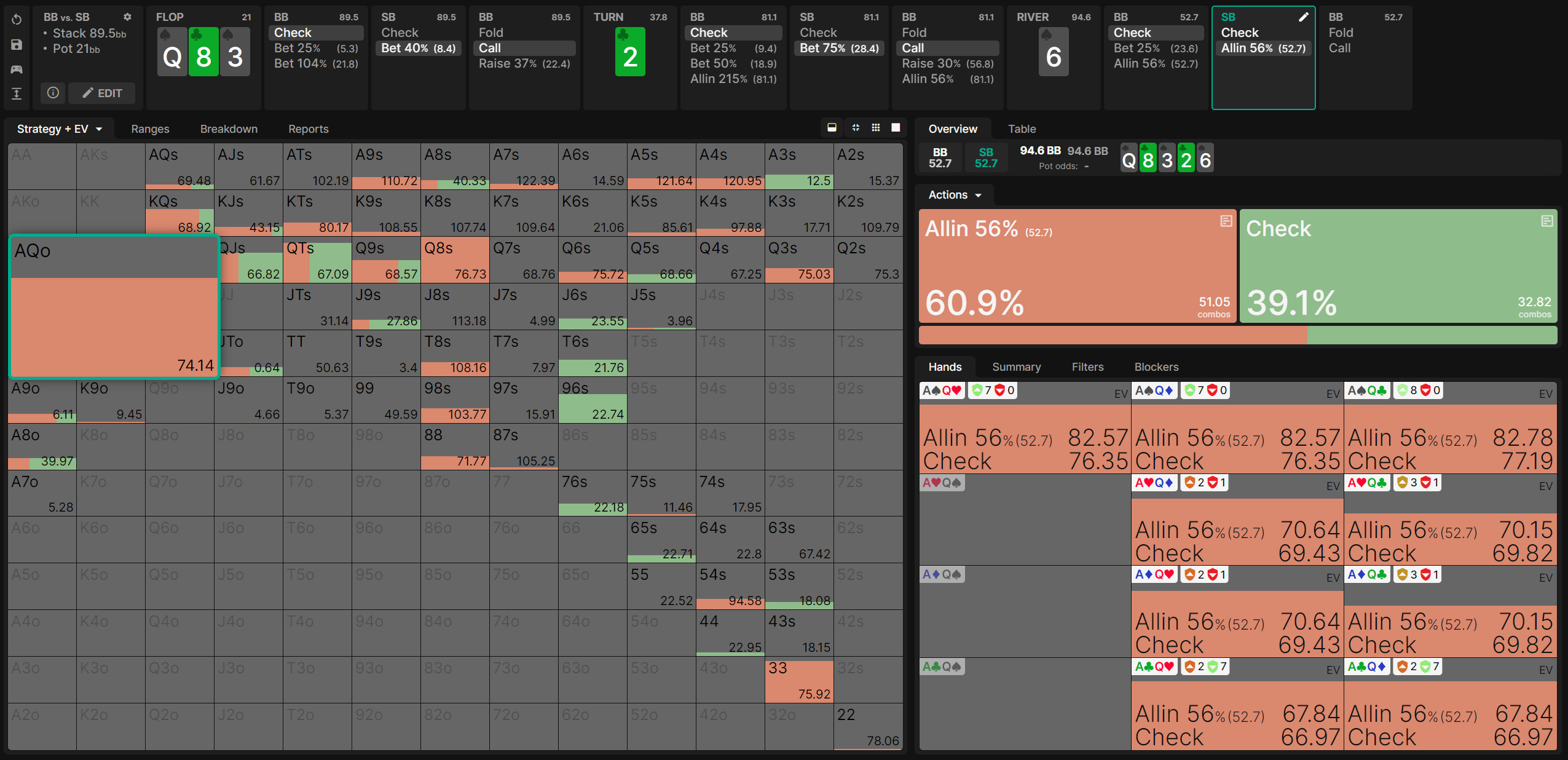This screenshot has width=1568, height=760.
Task: Click the reset/undo arrow icon in left sidebar
Action: [17, 20]
